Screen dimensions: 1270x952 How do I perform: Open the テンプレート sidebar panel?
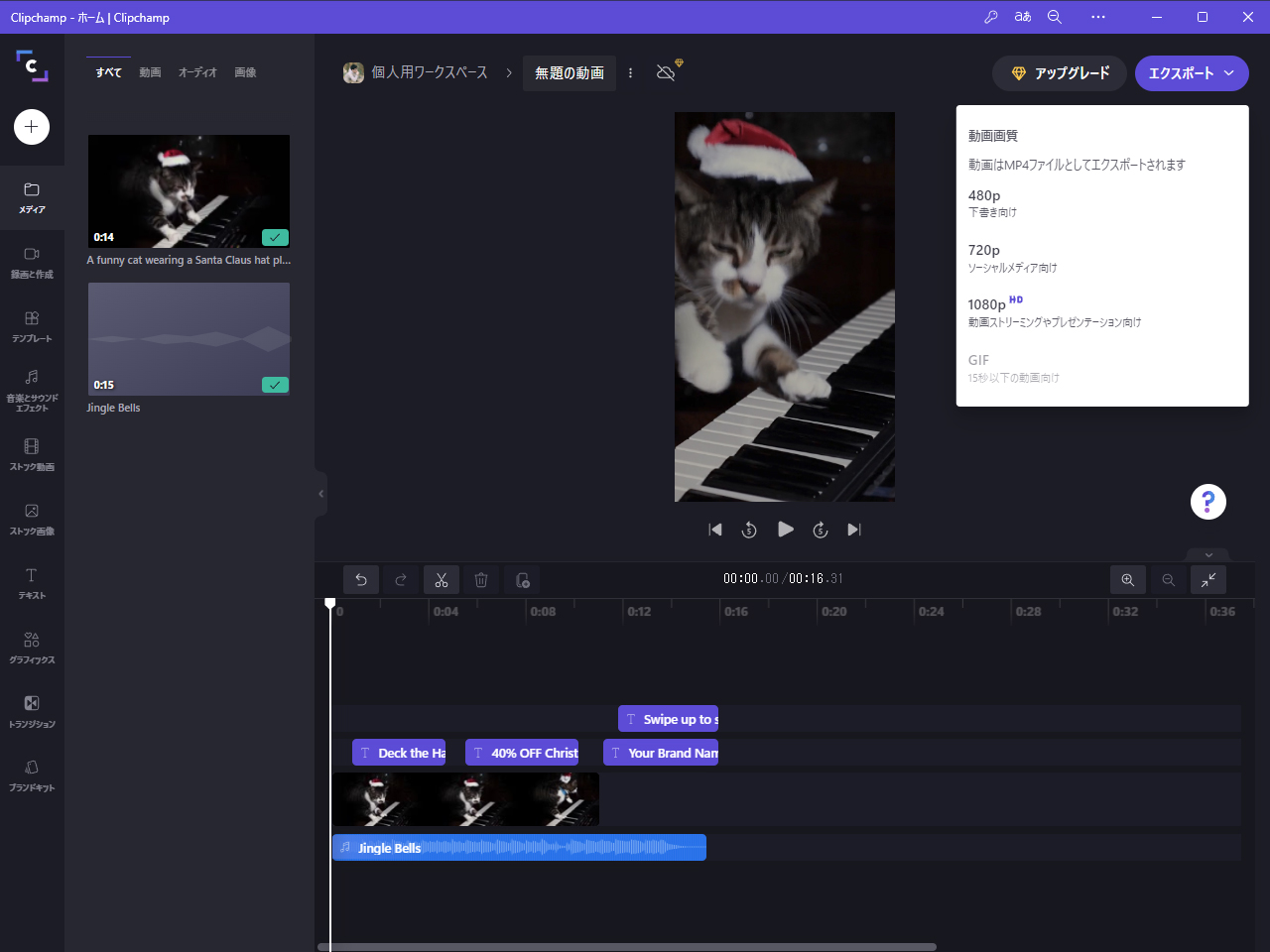(32, 327)
